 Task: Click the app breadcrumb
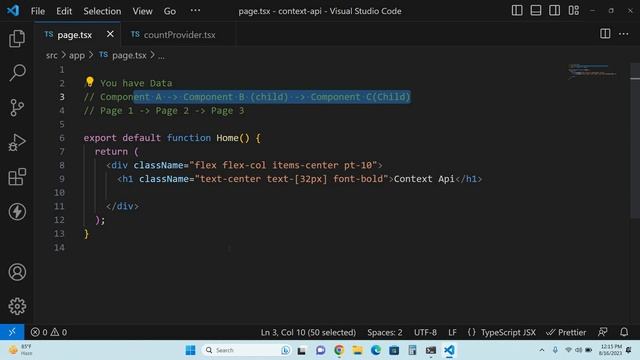click(x=77, y=55)
